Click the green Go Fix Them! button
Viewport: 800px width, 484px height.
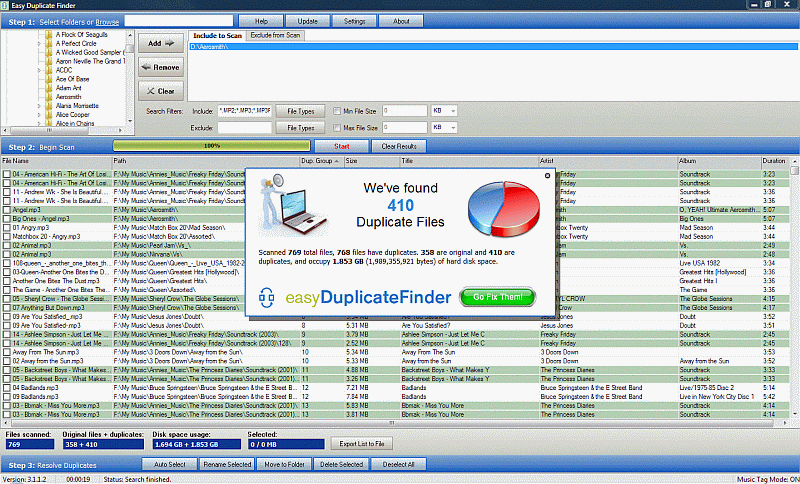[x=498, y=297]
